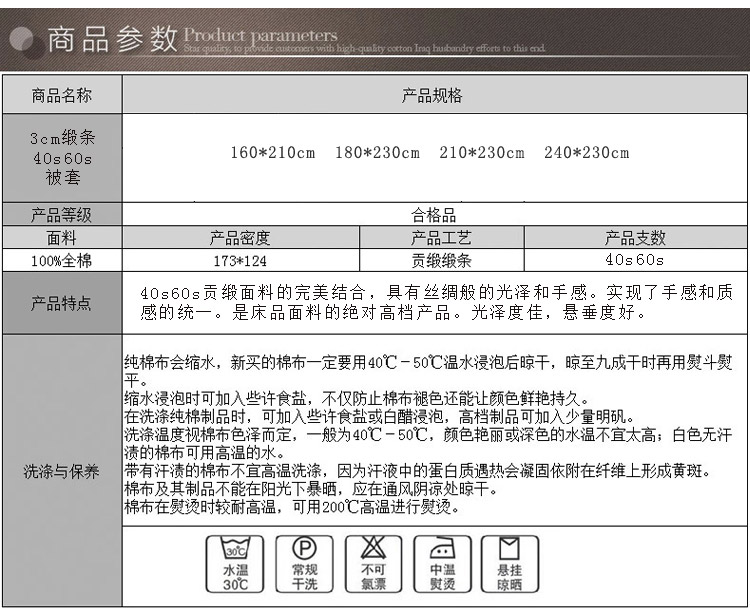Click the 面料 label cell
Screen dimensions: 750x614
click(62, 237)
